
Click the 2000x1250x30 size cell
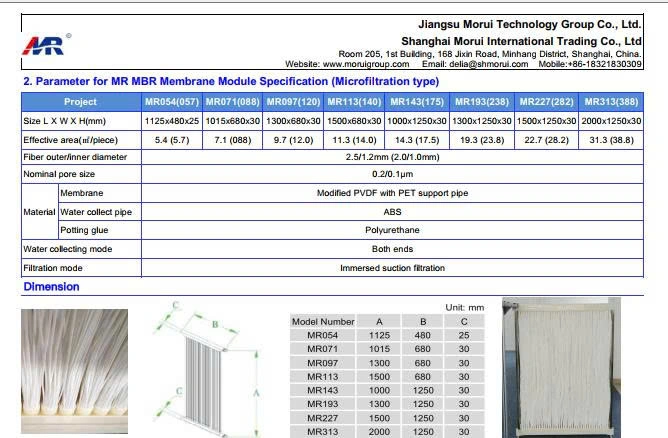coord(611,121)
